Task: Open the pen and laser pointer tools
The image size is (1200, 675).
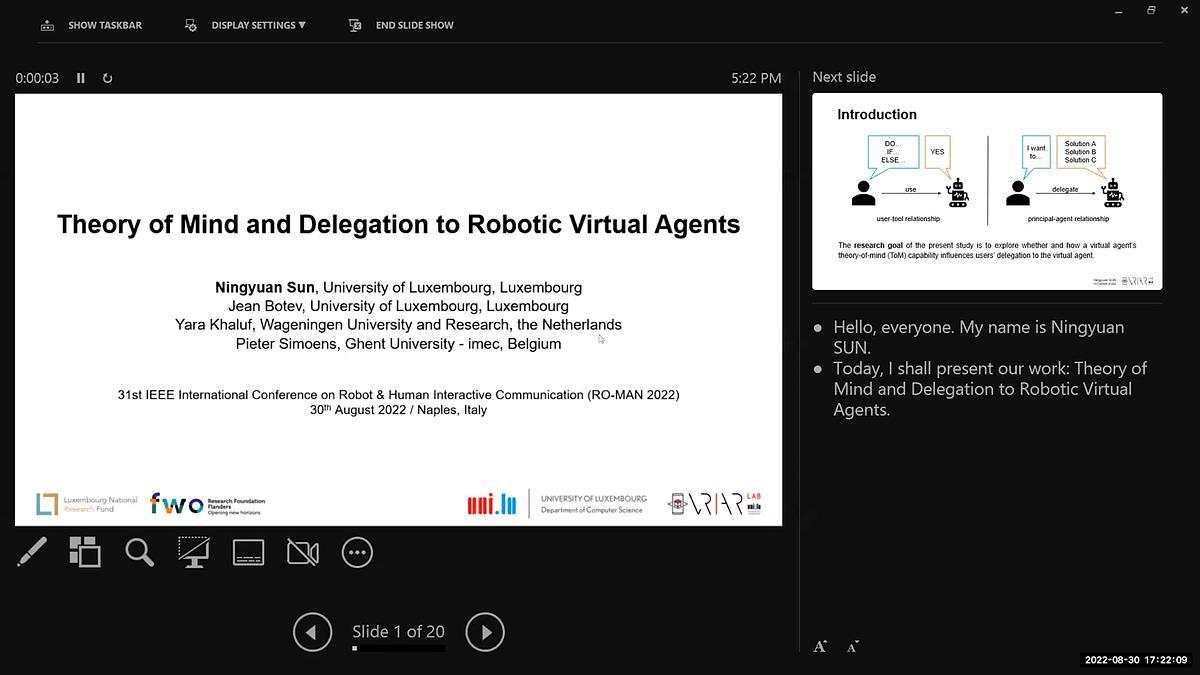Action: coord(32,552)
